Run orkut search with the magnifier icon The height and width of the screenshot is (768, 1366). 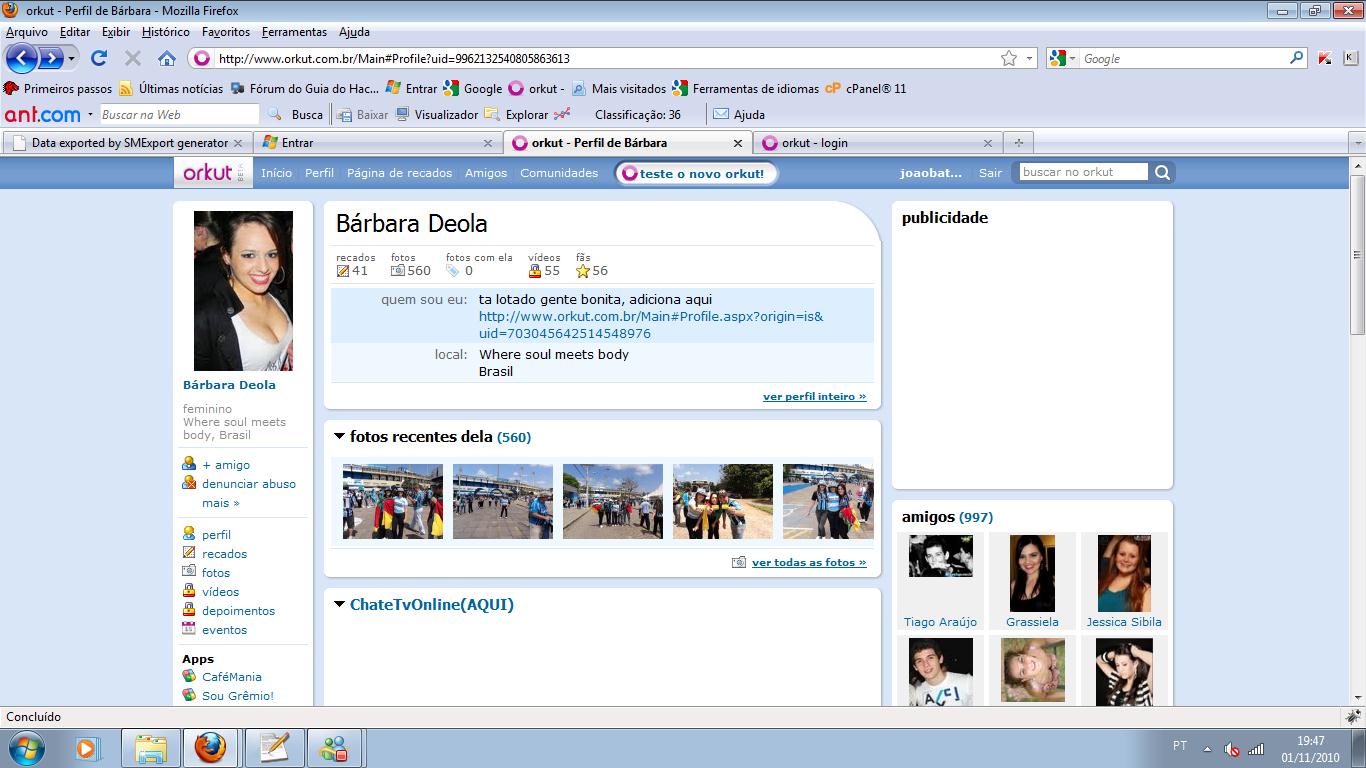[1161, 171]
